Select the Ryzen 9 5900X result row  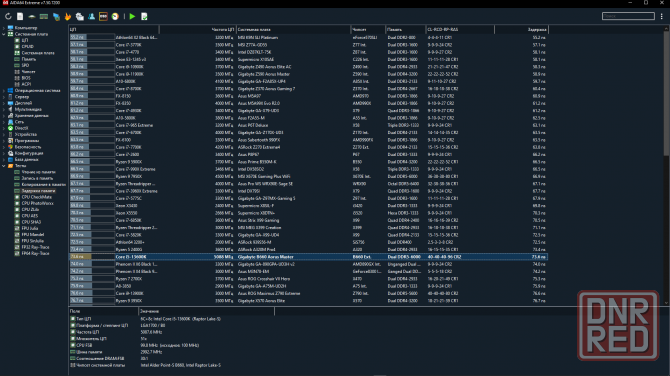point(308,162)
